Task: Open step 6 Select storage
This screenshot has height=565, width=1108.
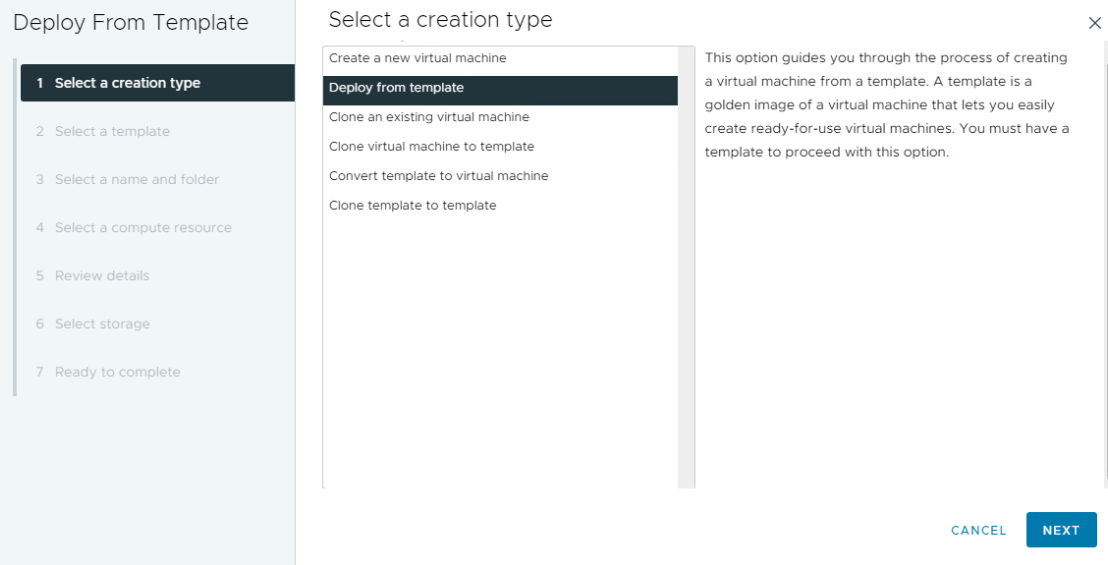Action: 93,323
